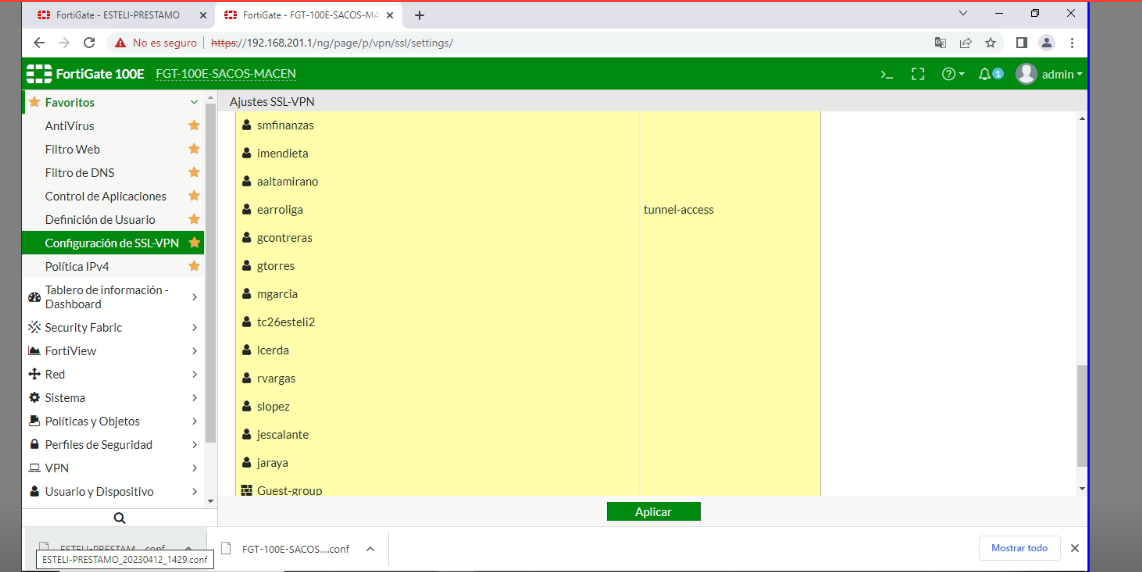This screenshot has height=572, width=1142.
Task: Toggle favorite star for AntiVirus
Action: coord(194,126)
